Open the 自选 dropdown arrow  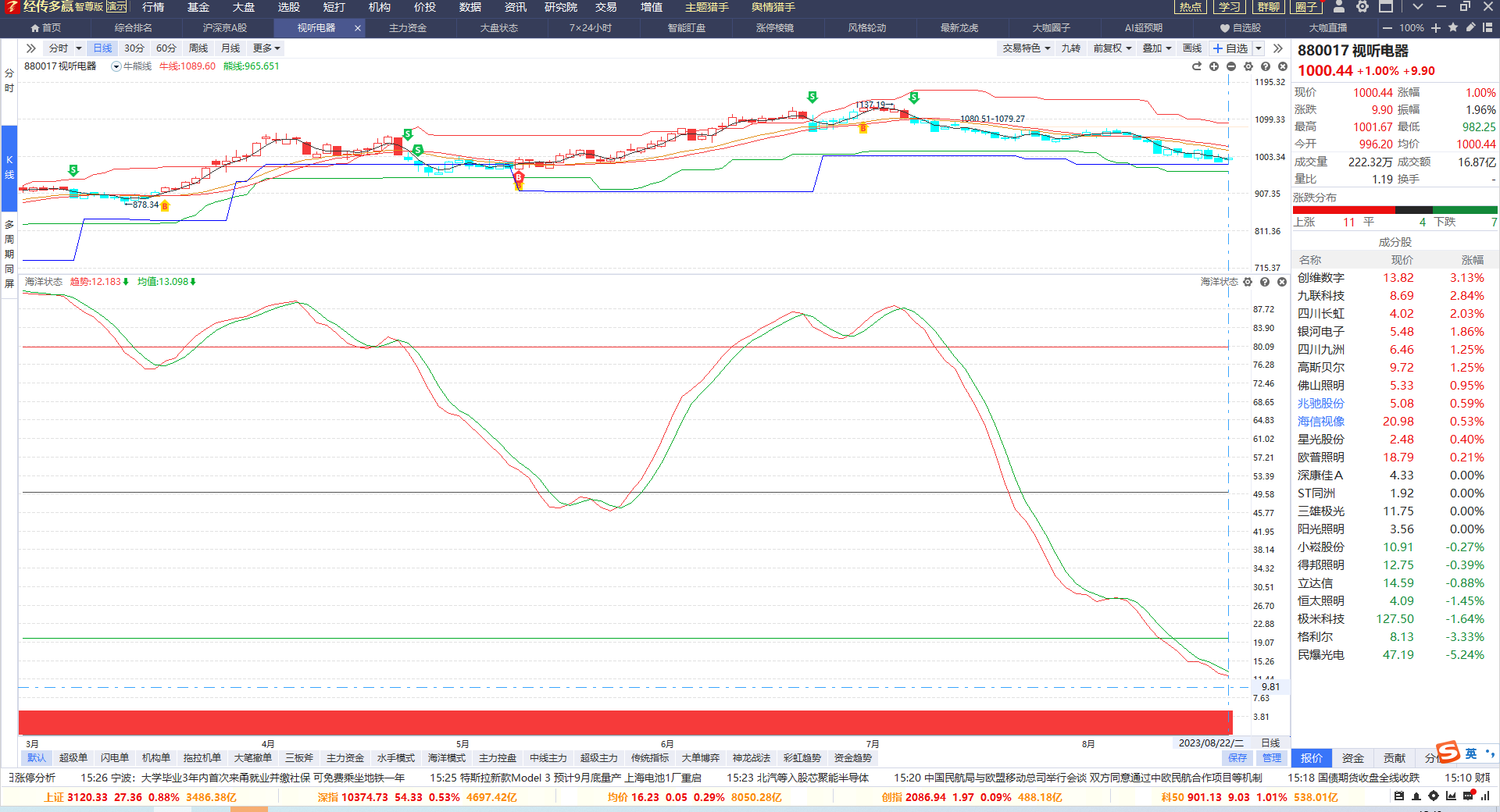point(1258,48)
